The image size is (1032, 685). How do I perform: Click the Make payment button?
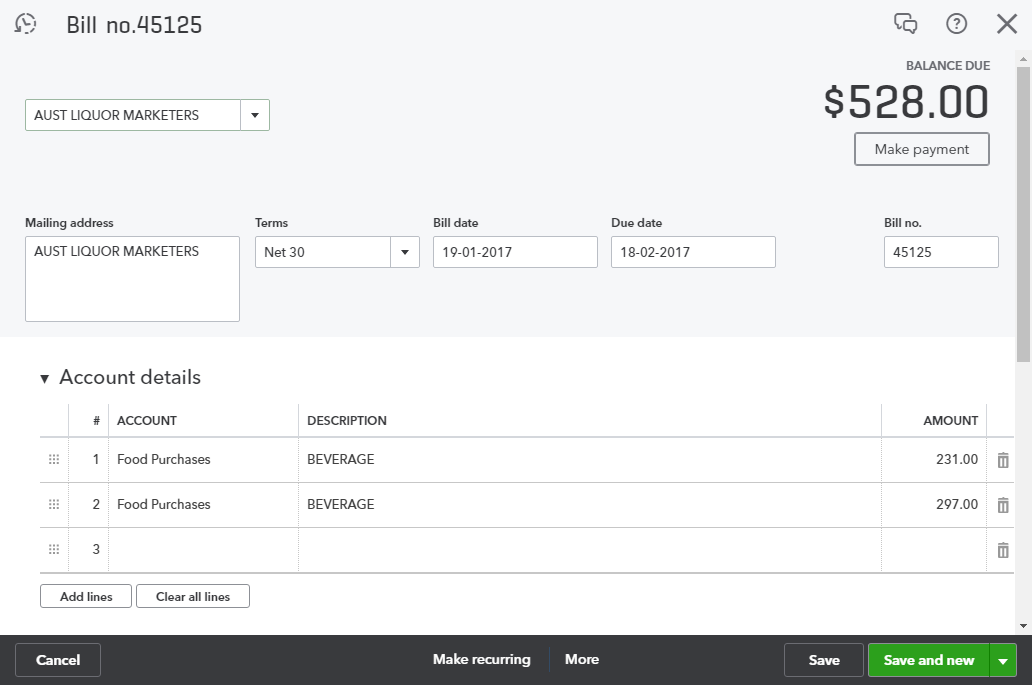click(921, 149)
